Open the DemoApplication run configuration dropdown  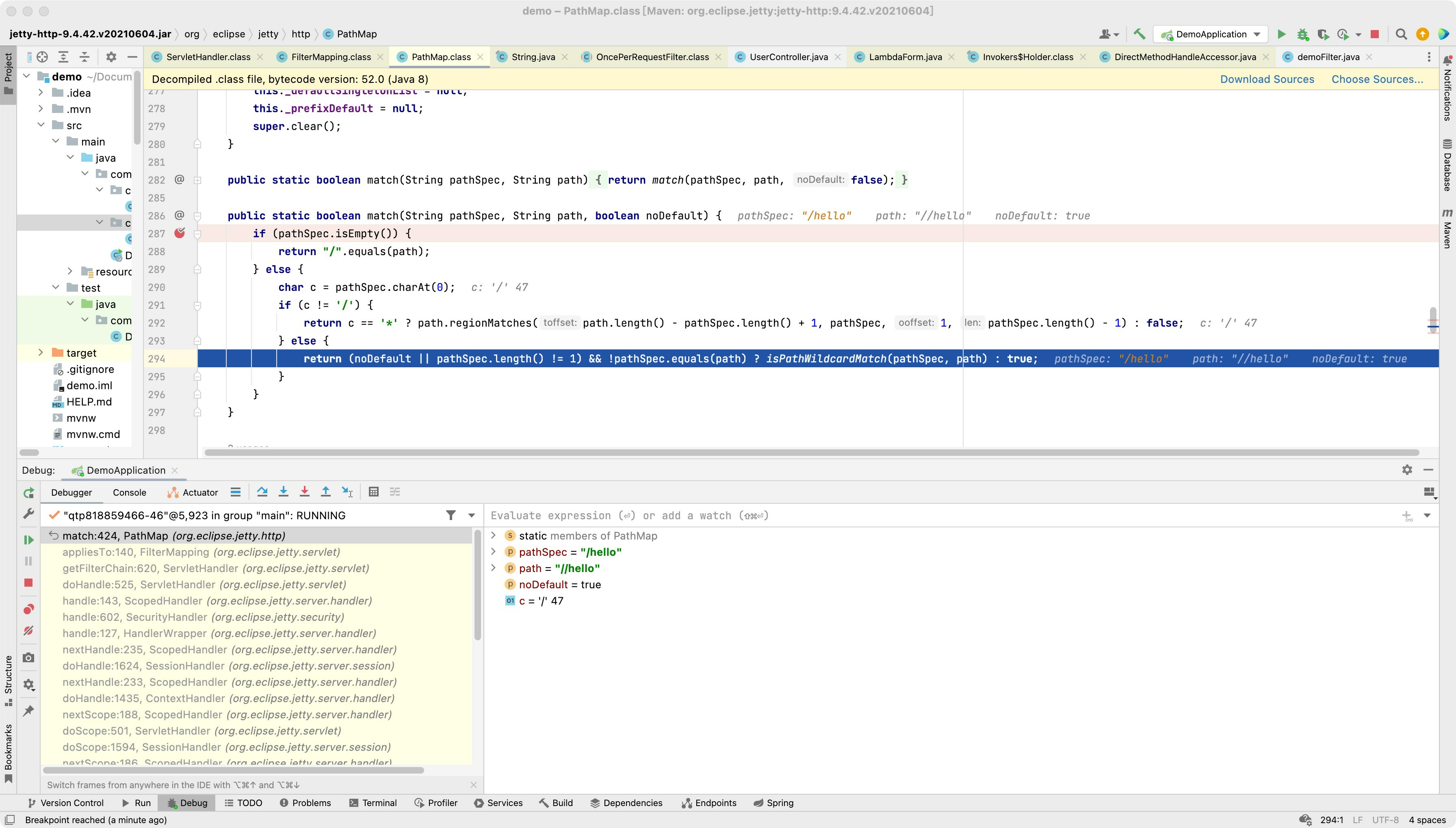pyautogui.click(x=1211, y=34)
